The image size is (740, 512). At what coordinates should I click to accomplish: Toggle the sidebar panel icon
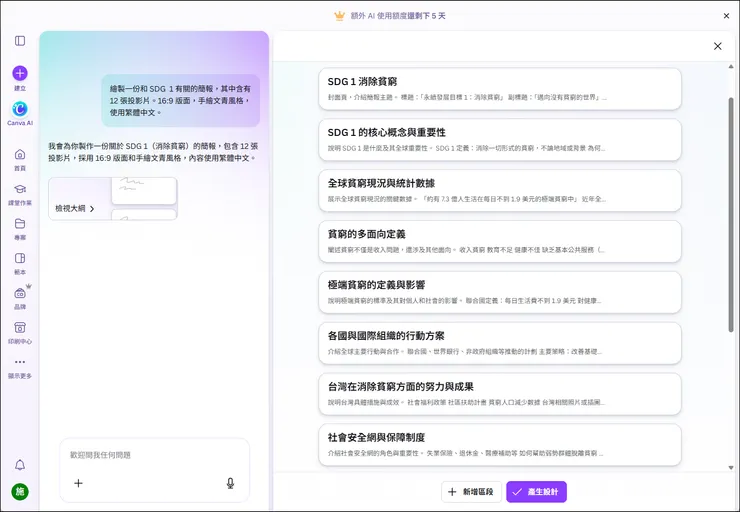20,41
